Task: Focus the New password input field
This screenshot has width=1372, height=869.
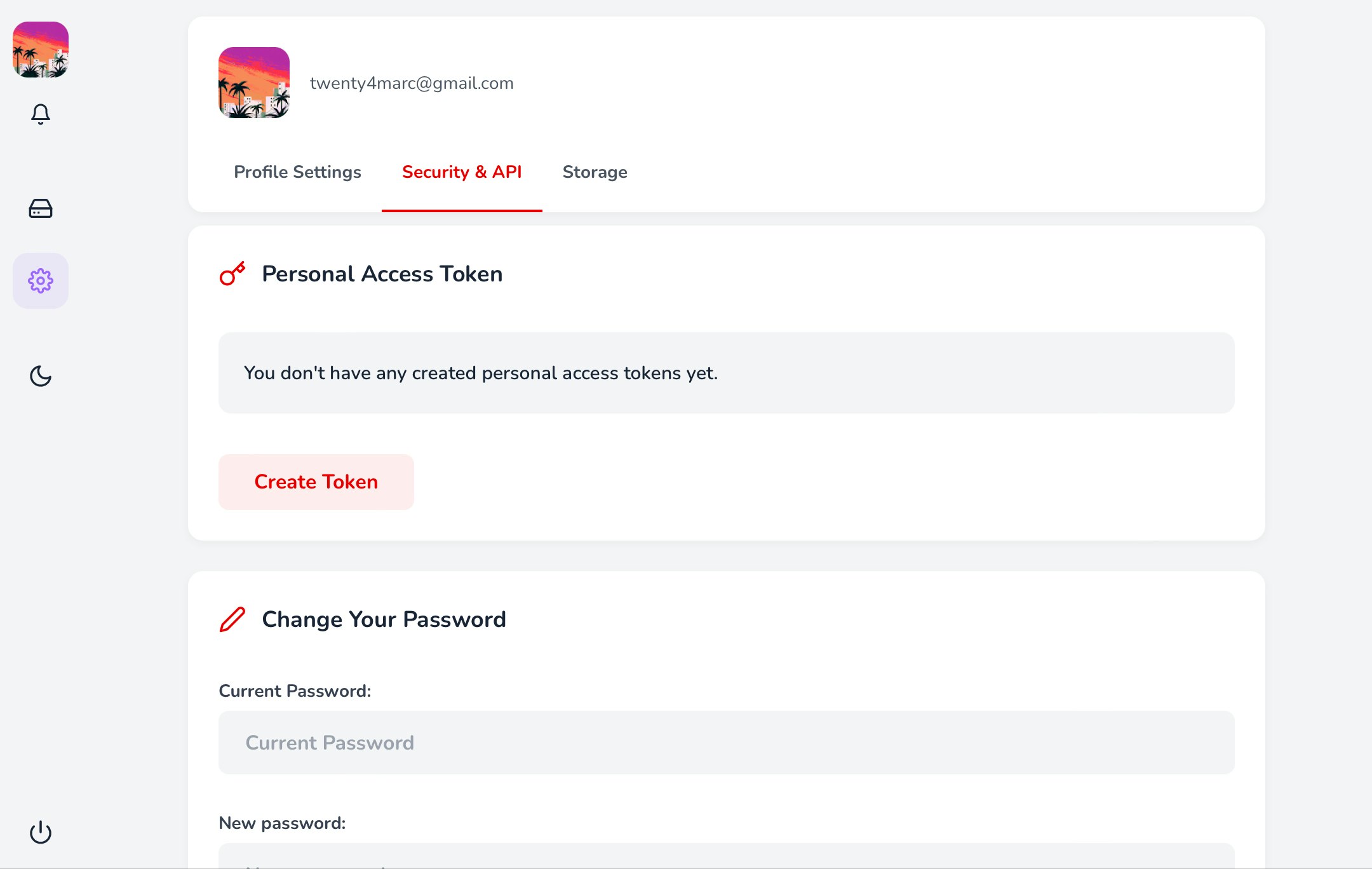Action: (727, 856)
